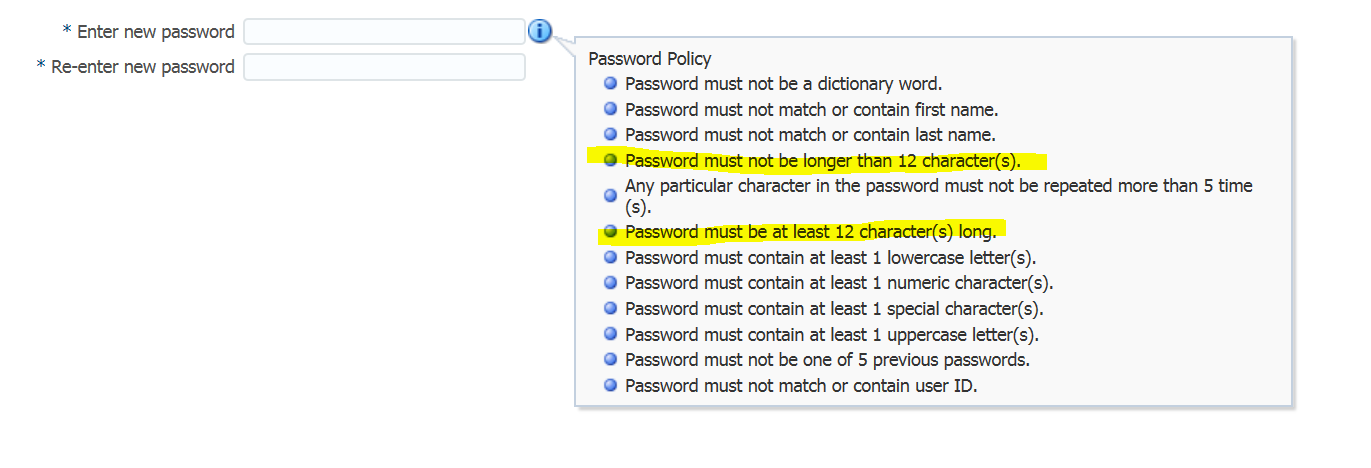Click the bullet next to the last name rule
This screenshot has height=468, width=1371.
click(x=611, y=134)
